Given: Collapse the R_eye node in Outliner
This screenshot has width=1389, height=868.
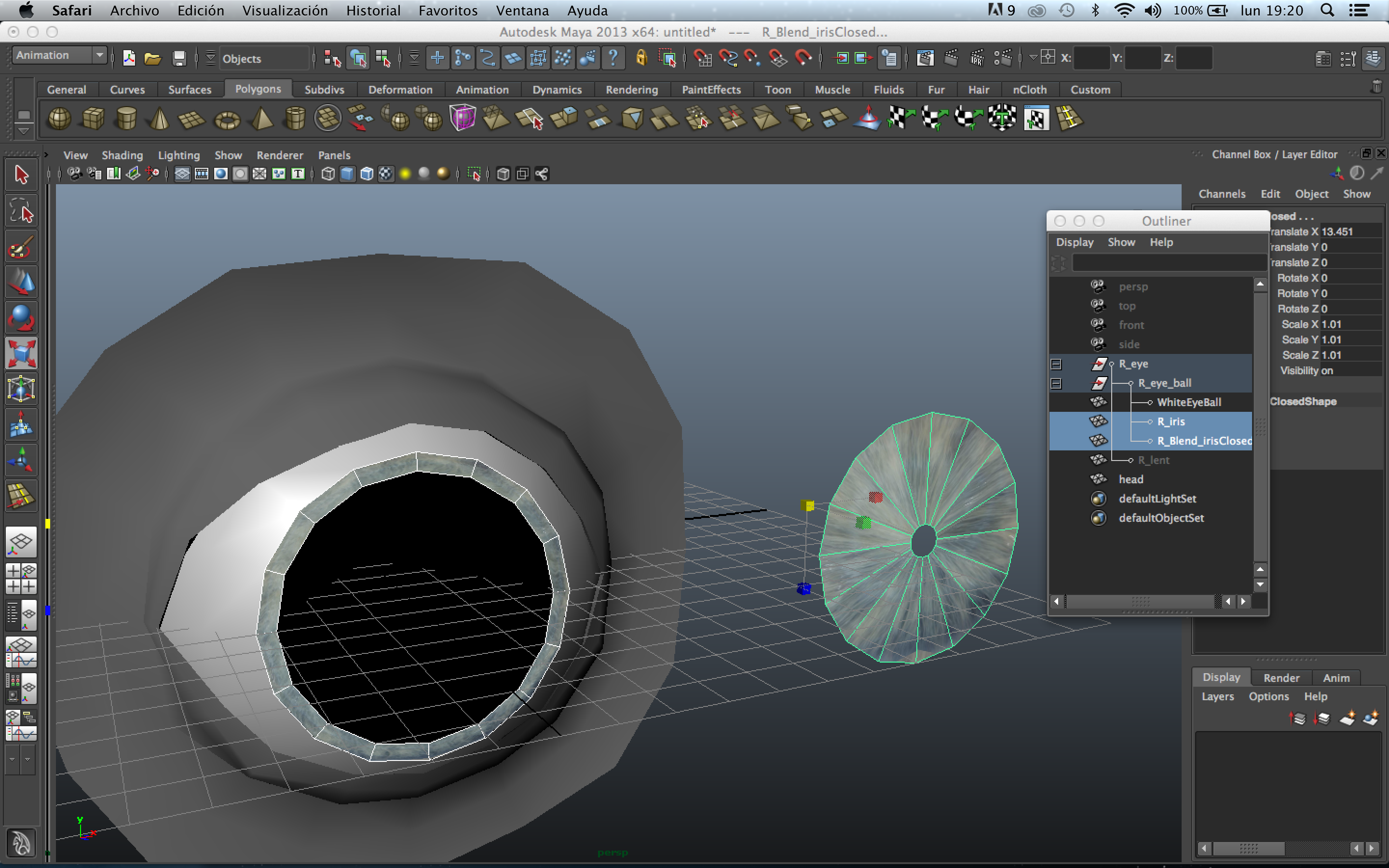Looking at the screenshot, I should pyautogui.click(x=1056, y=364).
